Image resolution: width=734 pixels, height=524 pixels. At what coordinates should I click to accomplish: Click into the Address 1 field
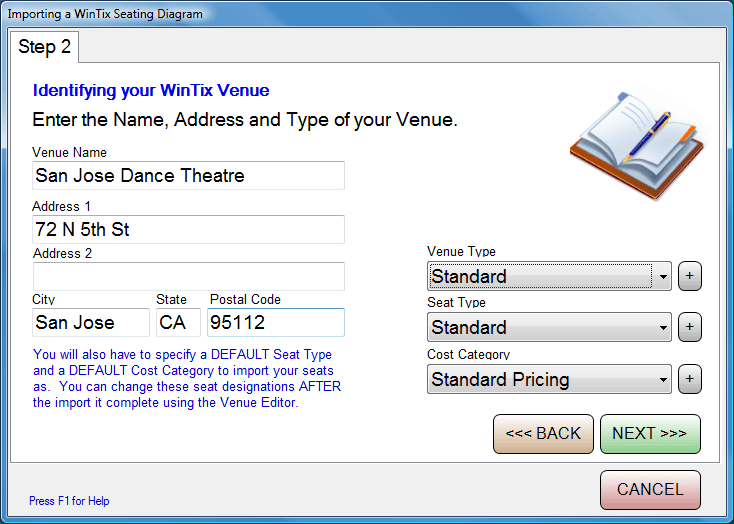[x=189, y=229]
